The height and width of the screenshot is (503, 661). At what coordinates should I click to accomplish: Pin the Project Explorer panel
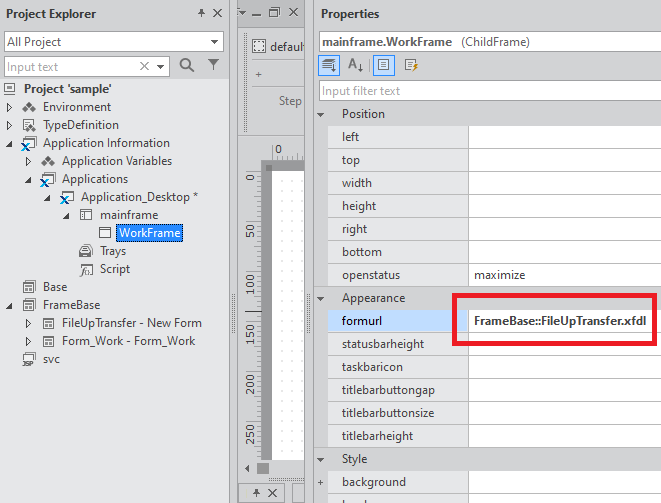201,14
